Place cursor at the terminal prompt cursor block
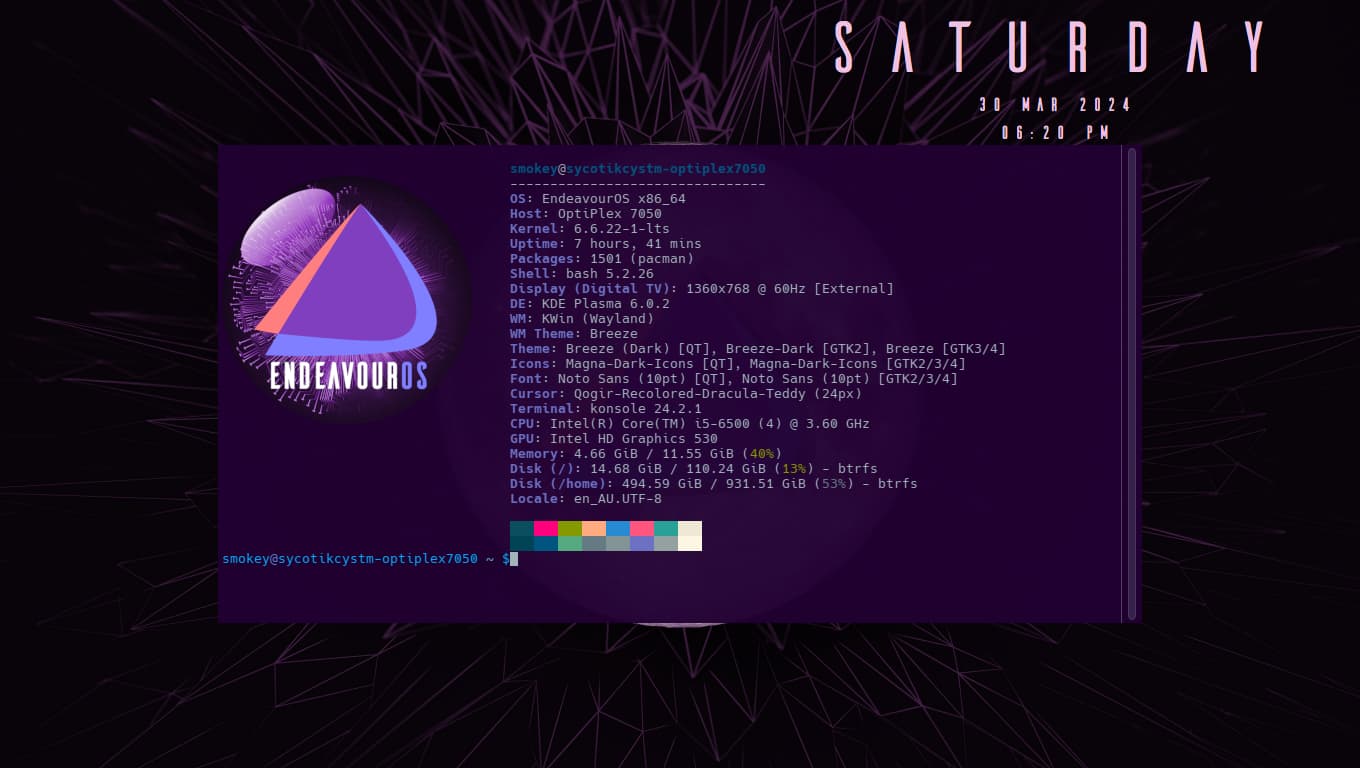1360x768 pixels. click(514, 559)
